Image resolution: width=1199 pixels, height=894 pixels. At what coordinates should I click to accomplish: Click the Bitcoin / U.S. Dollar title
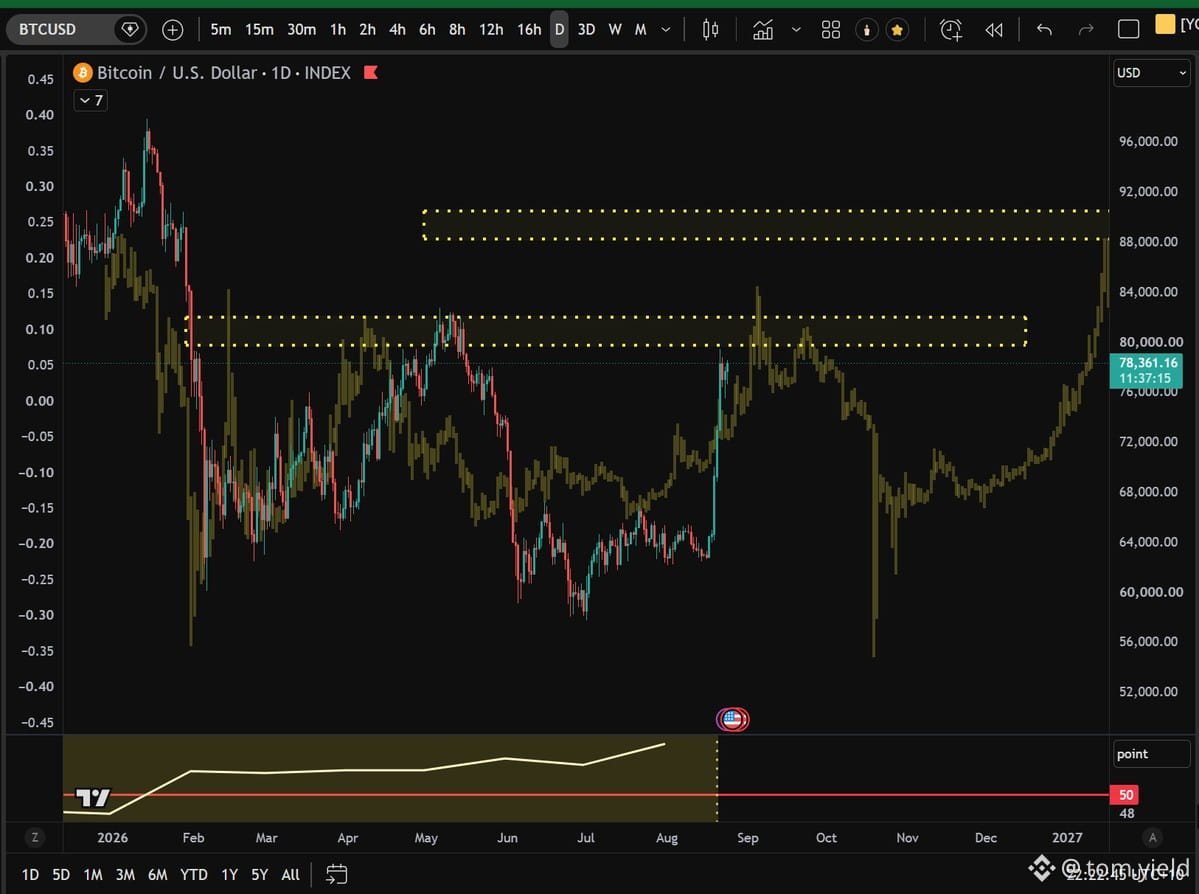coord(177,73)
